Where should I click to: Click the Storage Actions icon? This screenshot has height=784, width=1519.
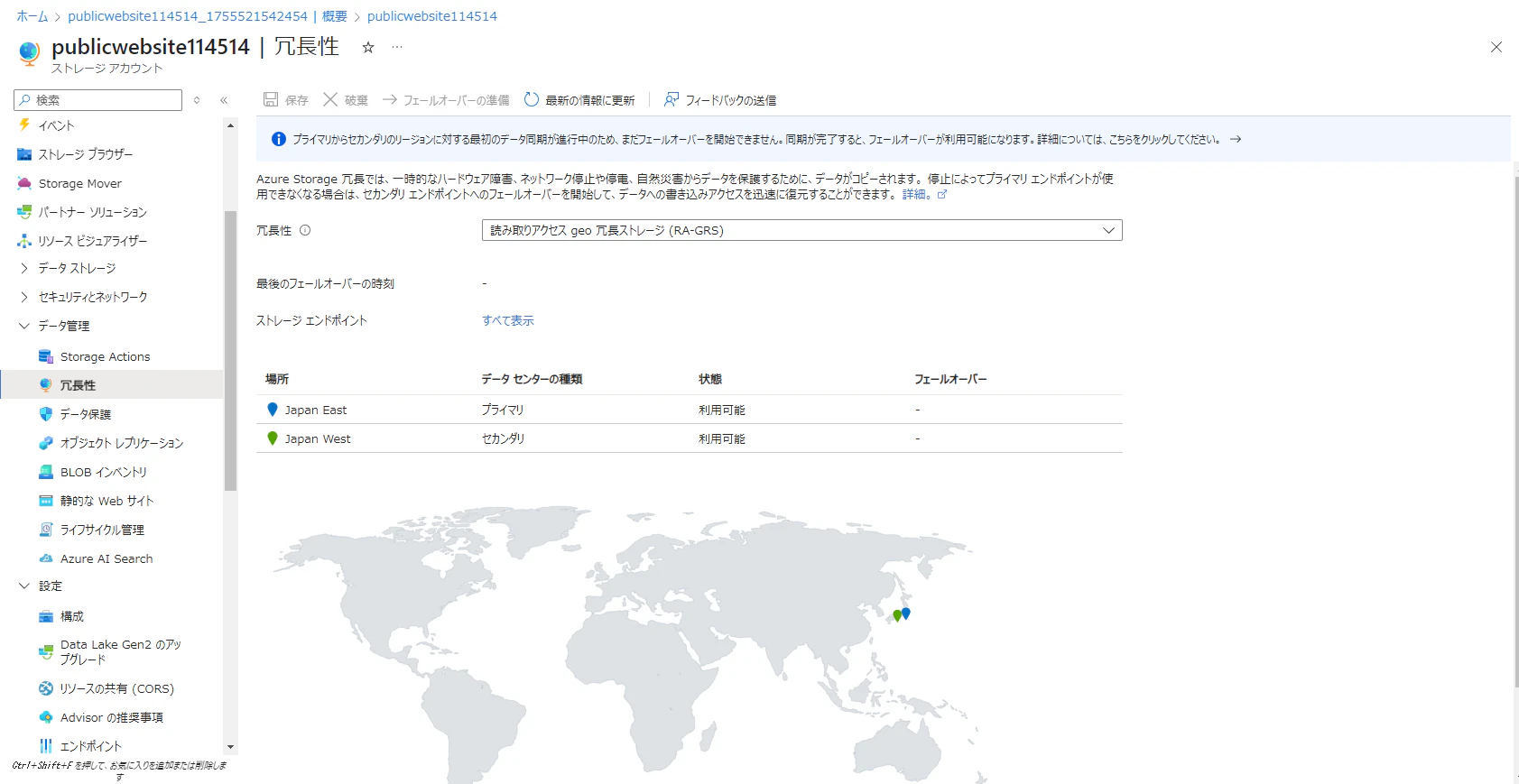pos(46,356)
